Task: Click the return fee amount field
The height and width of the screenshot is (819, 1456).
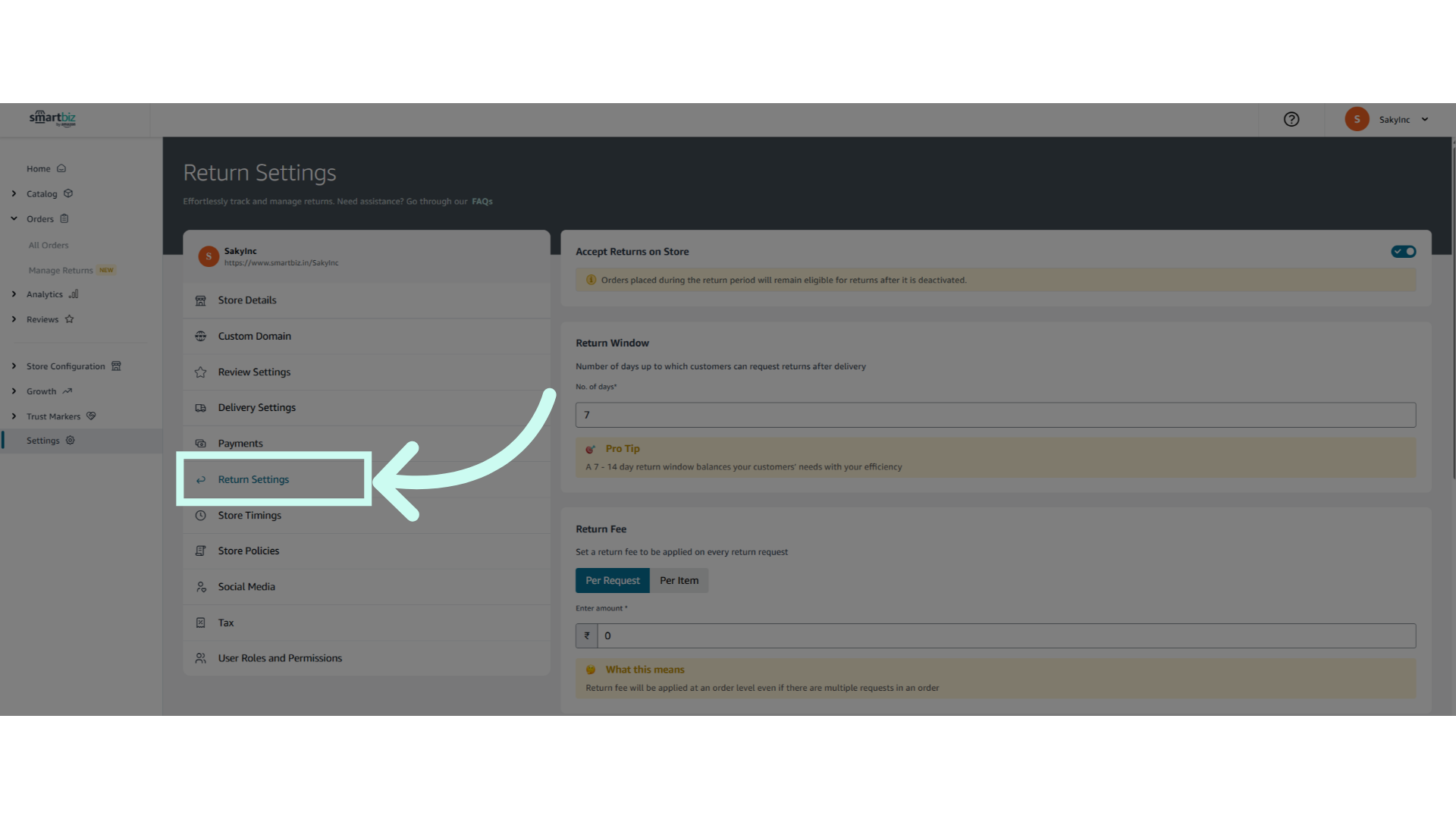Action: coord(1006,636)
